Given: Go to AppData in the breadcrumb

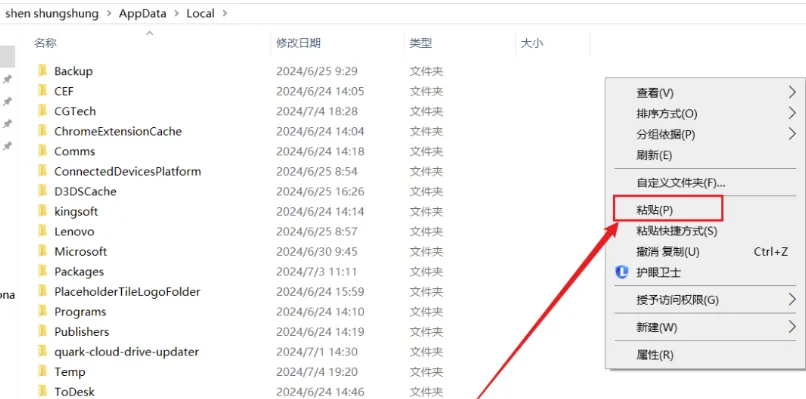Looking at the screenshot, I should tap(143, 14).
